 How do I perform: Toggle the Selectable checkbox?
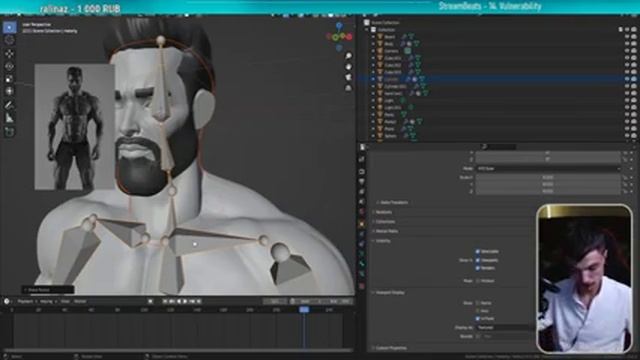coord(478,251)
